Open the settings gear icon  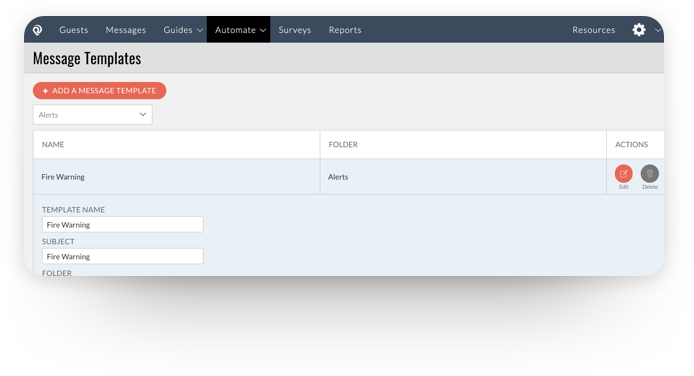639,30
